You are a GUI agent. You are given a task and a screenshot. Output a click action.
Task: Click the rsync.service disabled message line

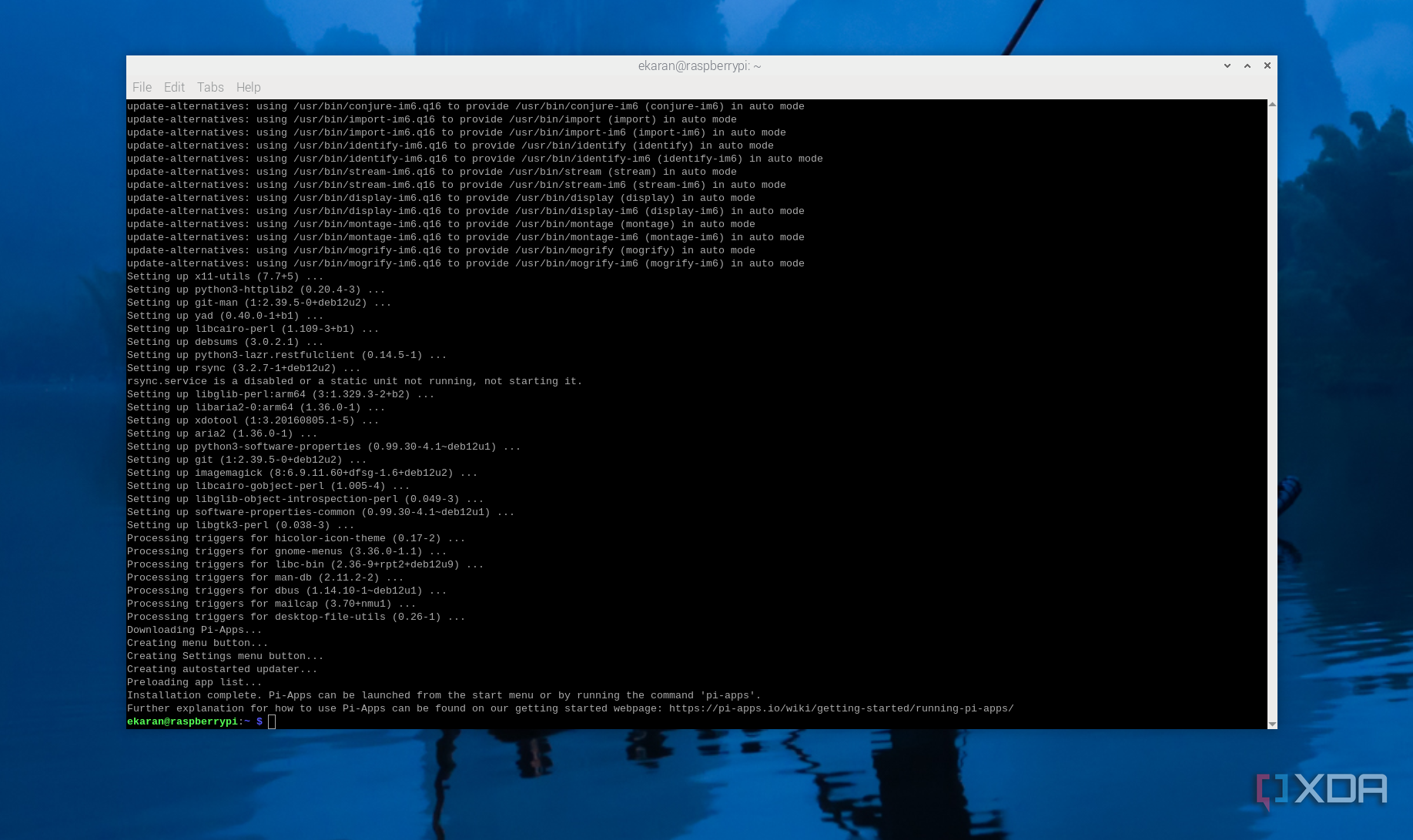(x=355, y=381)
